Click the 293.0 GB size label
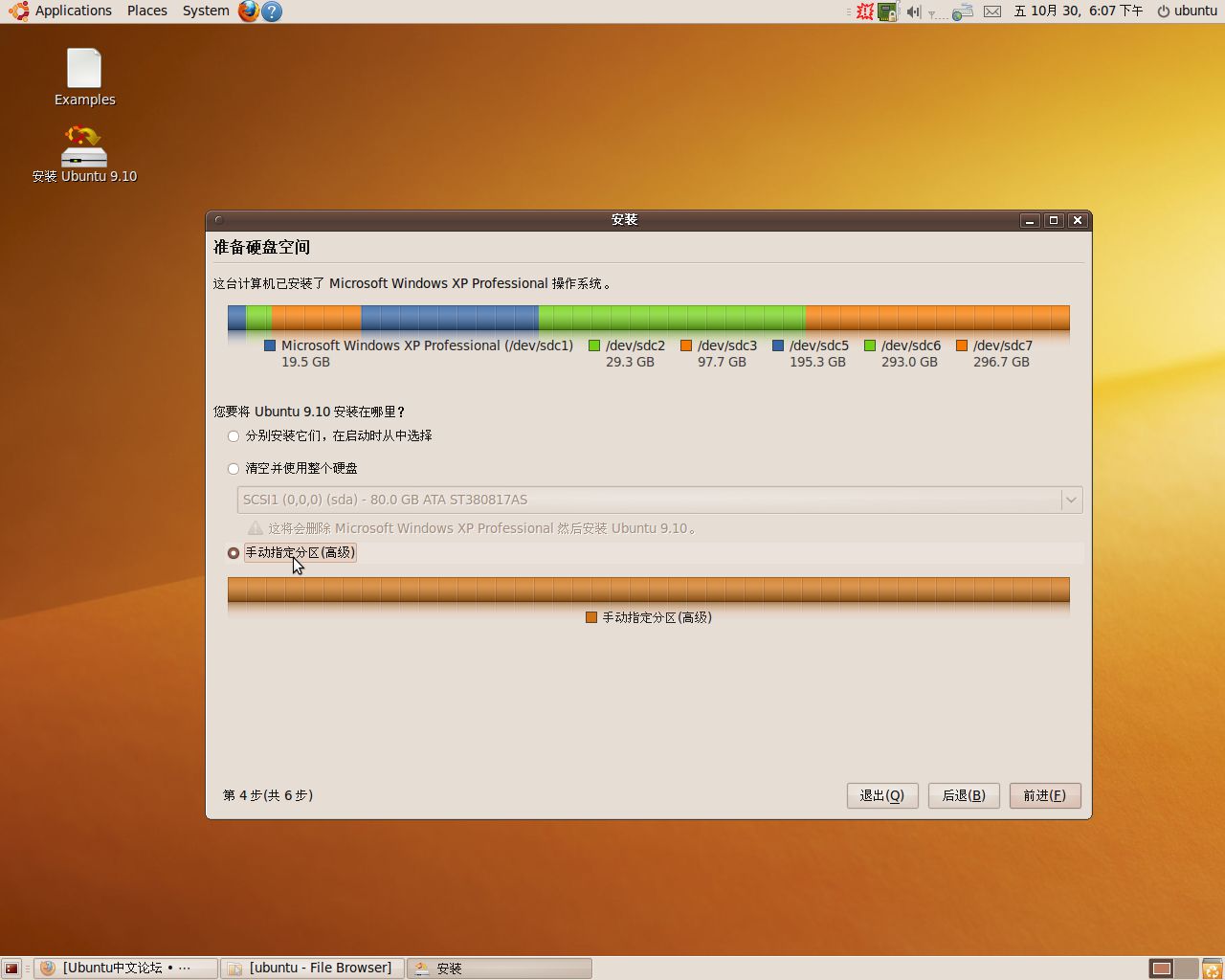Screen dimensions: 1225x980 click(909, 363)
